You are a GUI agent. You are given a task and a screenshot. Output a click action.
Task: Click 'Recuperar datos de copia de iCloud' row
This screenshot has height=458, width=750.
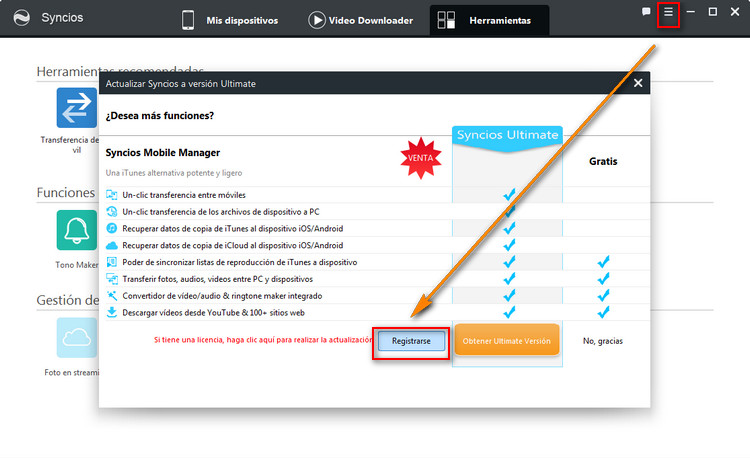(x=377, y=245)
